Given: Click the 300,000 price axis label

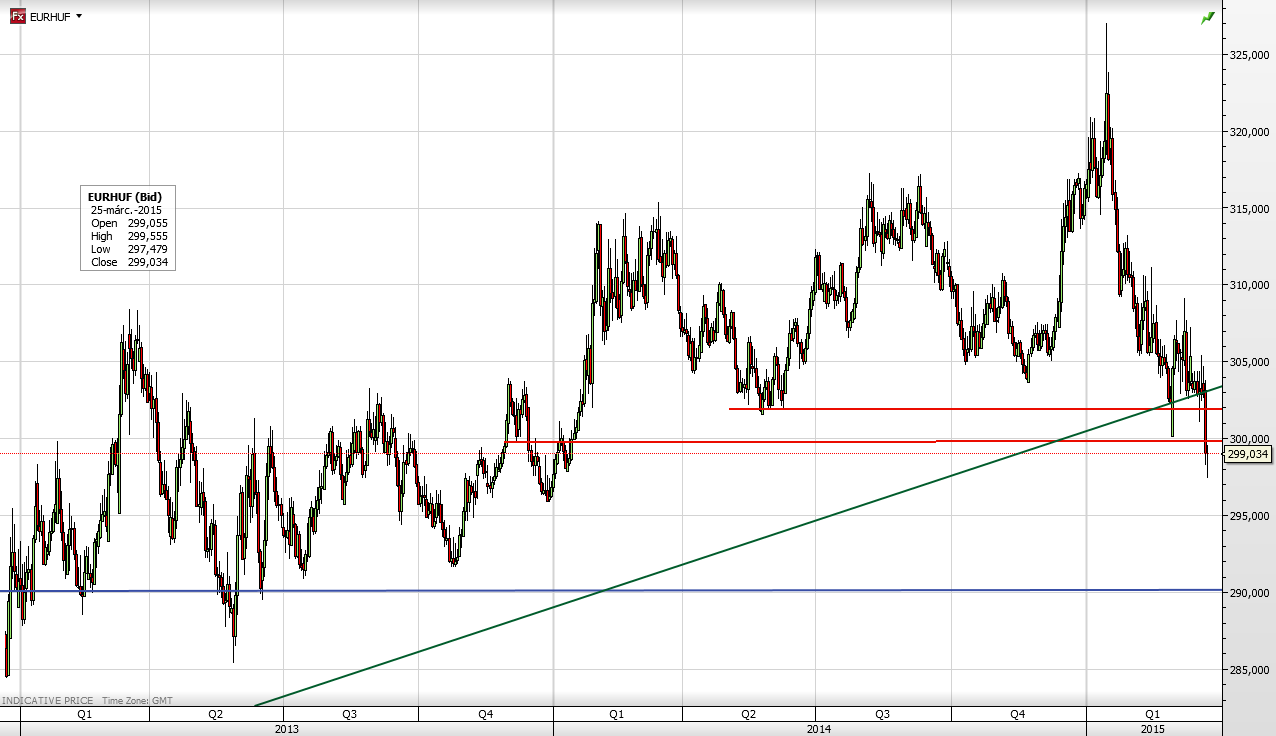Looking at the screenshot, I should (1250, 439).
